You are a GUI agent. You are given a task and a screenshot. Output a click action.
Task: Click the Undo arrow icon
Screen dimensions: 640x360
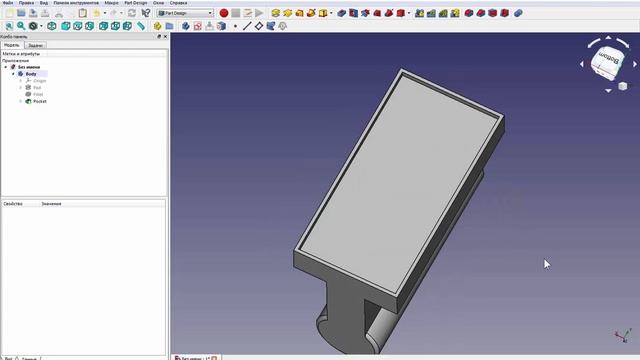[97, 13]
